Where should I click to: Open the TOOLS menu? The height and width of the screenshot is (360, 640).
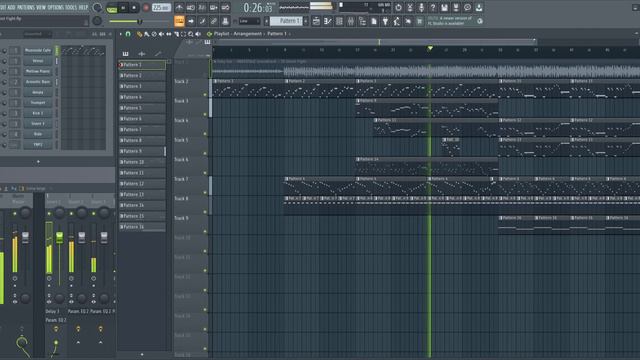71,7
